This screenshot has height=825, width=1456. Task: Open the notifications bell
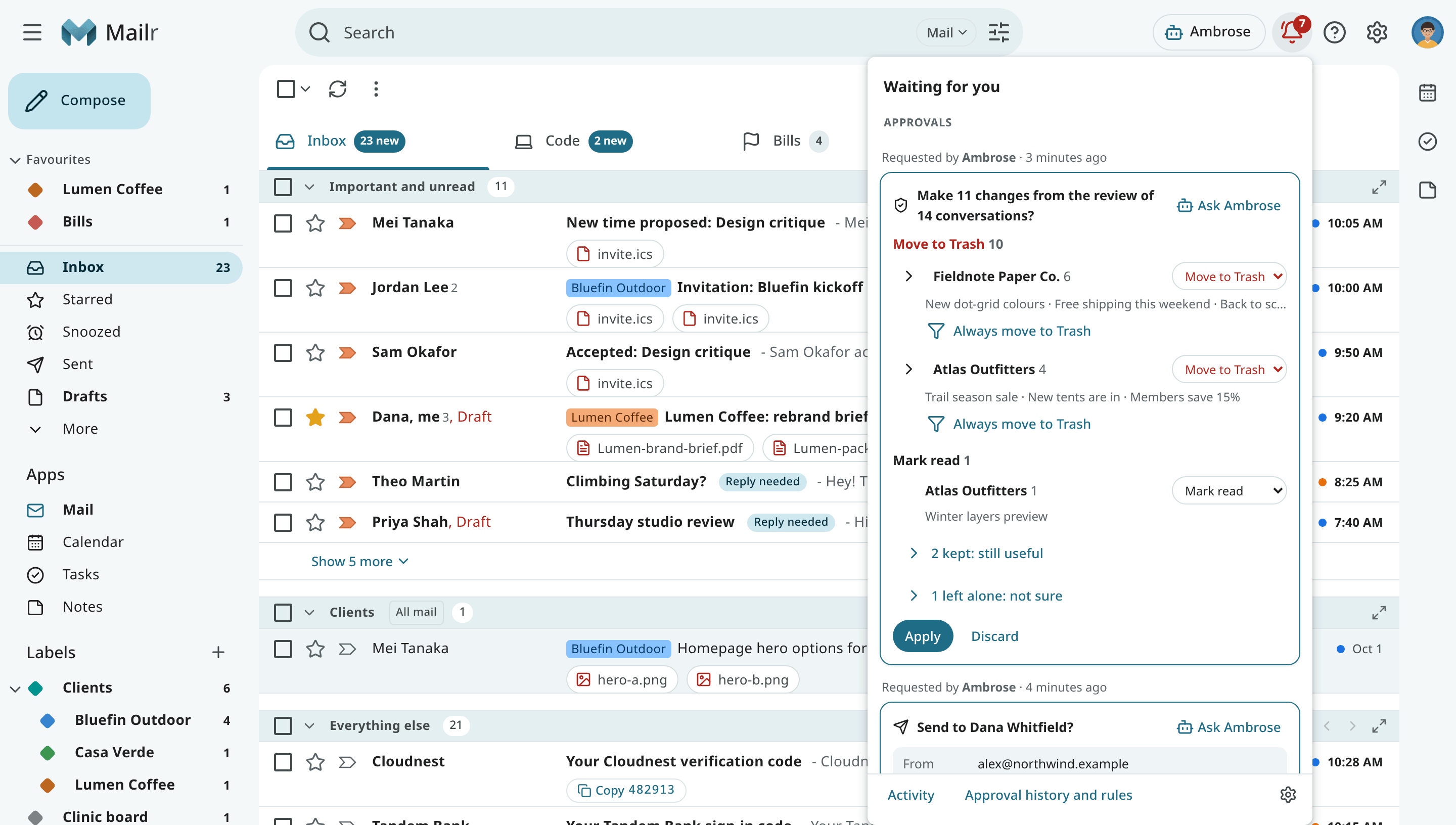[x=1292, y=32]
